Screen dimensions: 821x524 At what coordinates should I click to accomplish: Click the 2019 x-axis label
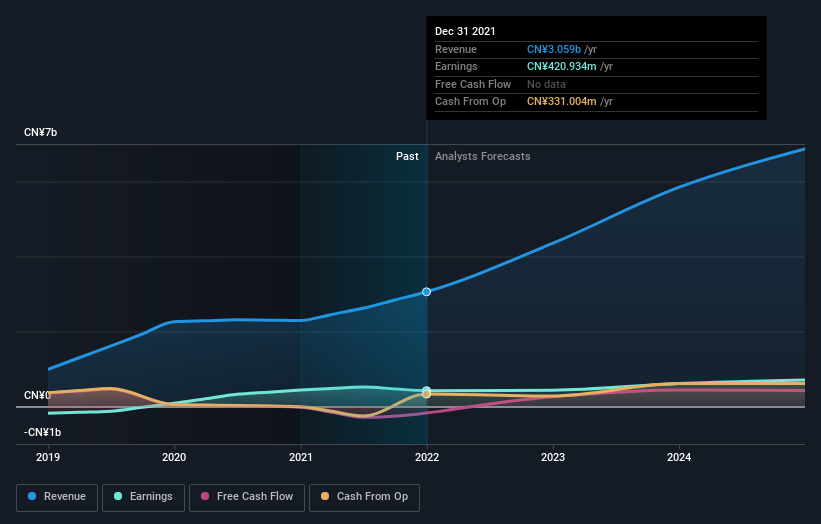48,458
